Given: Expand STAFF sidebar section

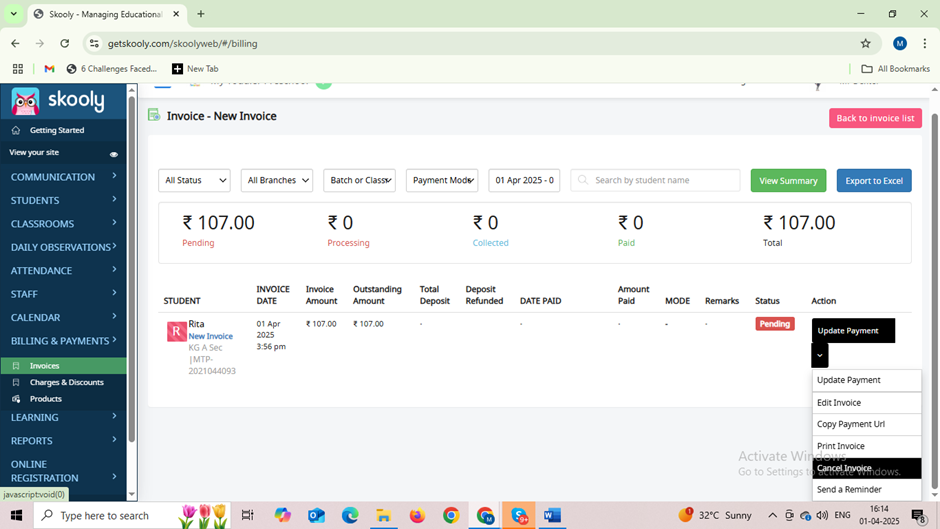Looking at the screenshot, I should point(63,294).
